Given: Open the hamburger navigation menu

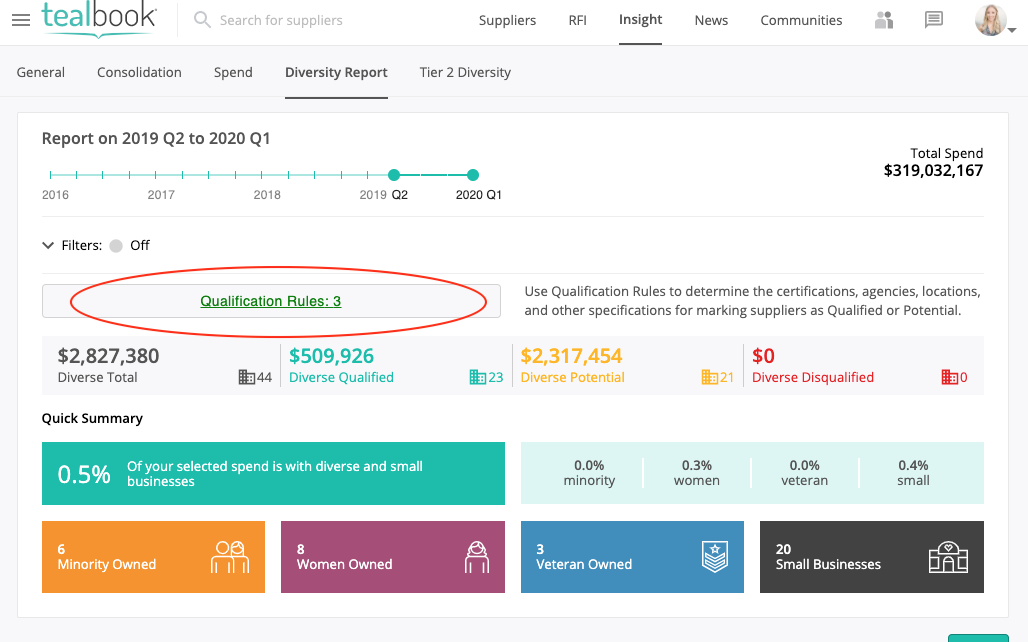Looking at the screenshot, I should [x=20, y=20].
